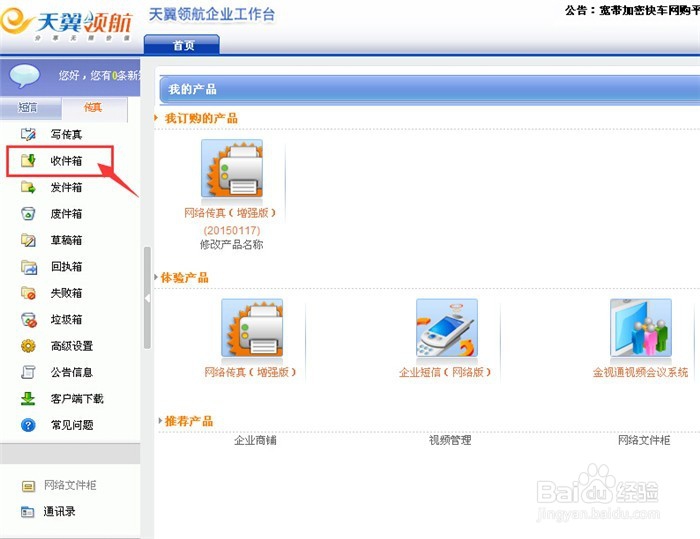Screen dimensions: 700x539
Task: Click 网络文件柜 recommended product
Action: coord(644,440)
